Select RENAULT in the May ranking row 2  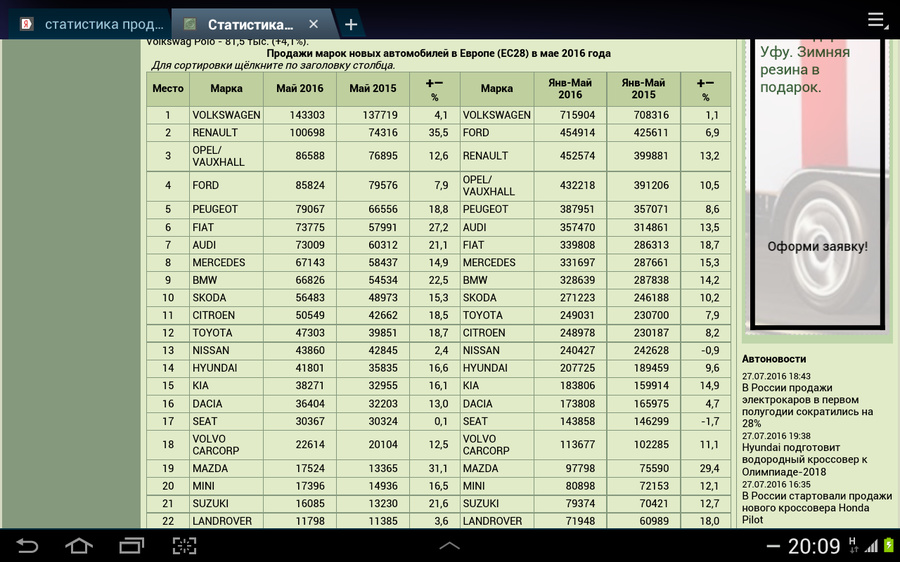click(215, 133)
